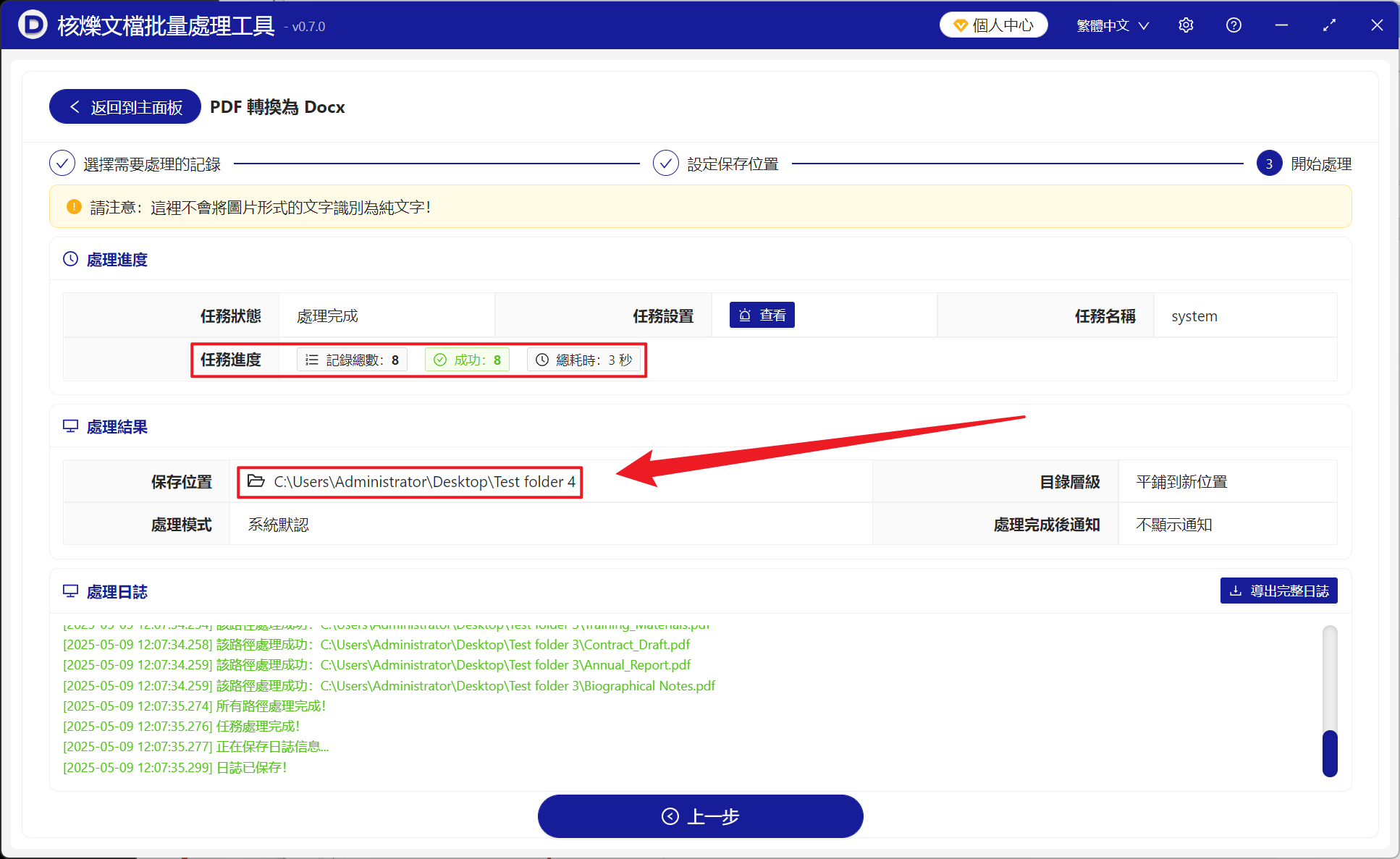This screenshot has height=859, width=1400.
Task: Toggle fullscreen with the expand arrows icon
Action: (x=1329, y=25)
